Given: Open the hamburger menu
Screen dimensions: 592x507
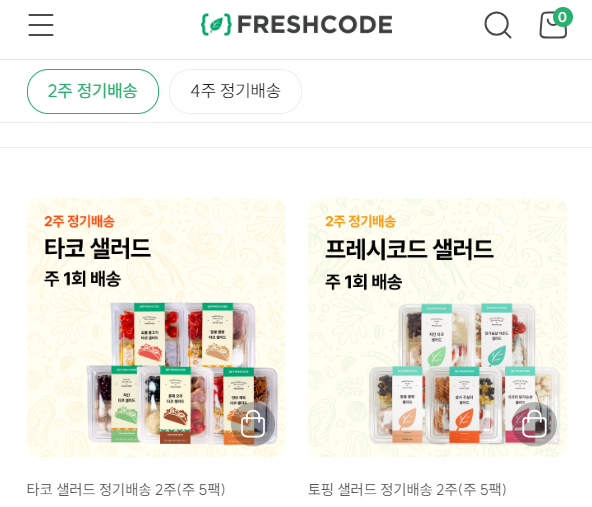Looking at the screenshot, I should tap(41, 25).
